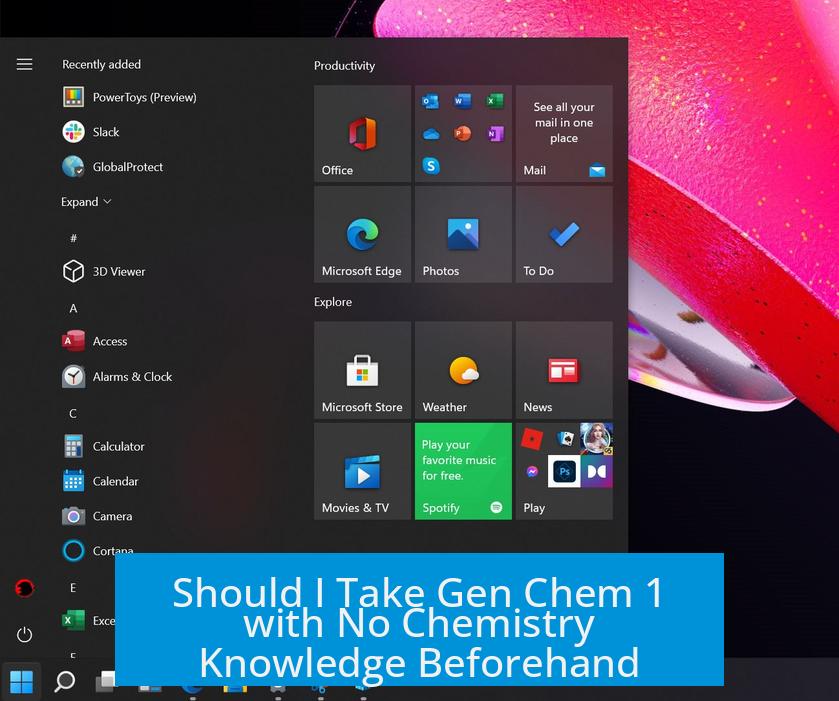Click the Explore group header
Viewport: 839px width, 701px height.
pos(333,302)
